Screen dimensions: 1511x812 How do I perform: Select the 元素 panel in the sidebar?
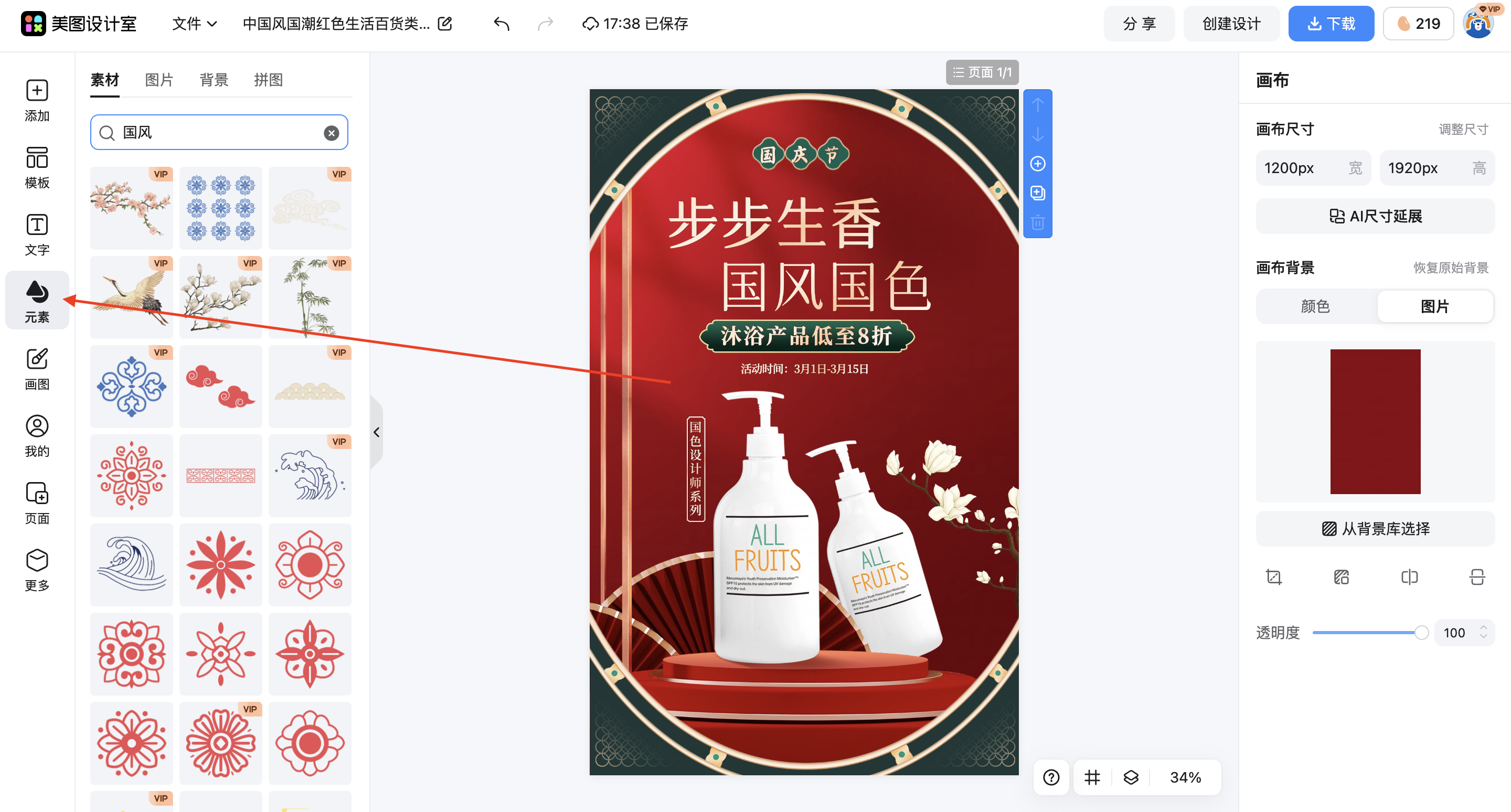pyautogui.click(x=36, y=300)
